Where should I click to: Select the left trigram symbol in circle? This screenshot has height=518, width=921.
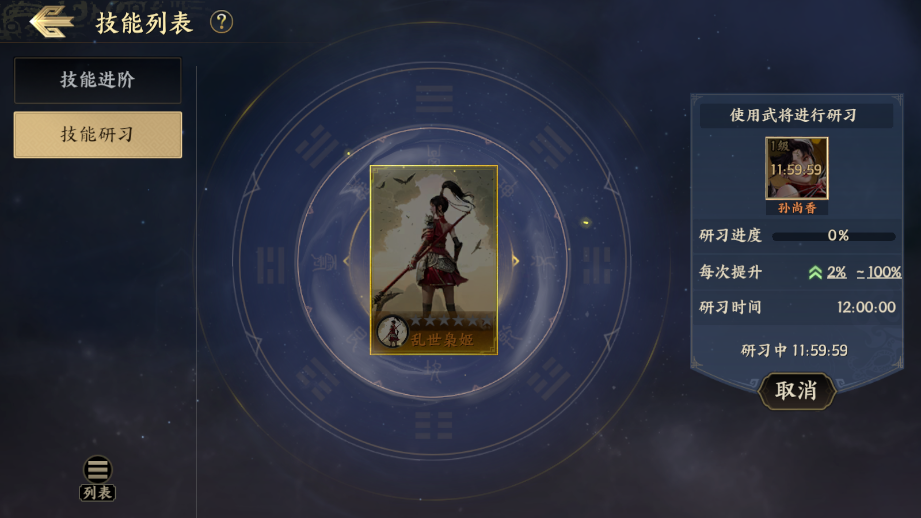point(271,265)
